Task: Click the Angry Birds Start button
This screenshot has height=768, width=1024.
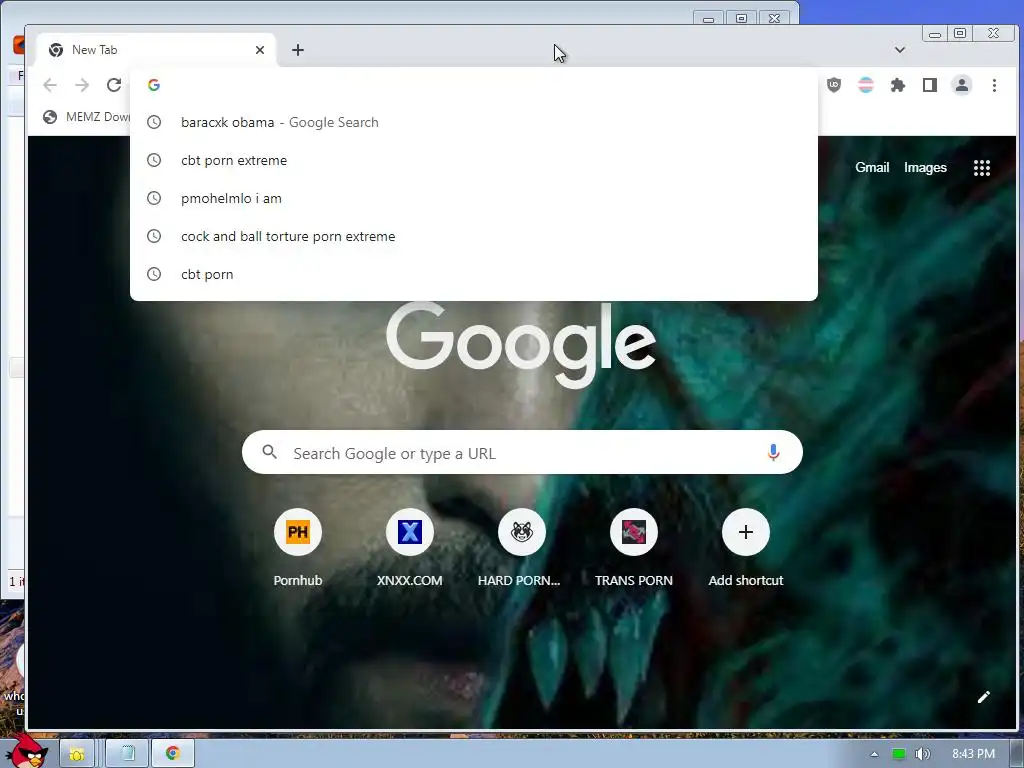Action: (x=25, y=752)
